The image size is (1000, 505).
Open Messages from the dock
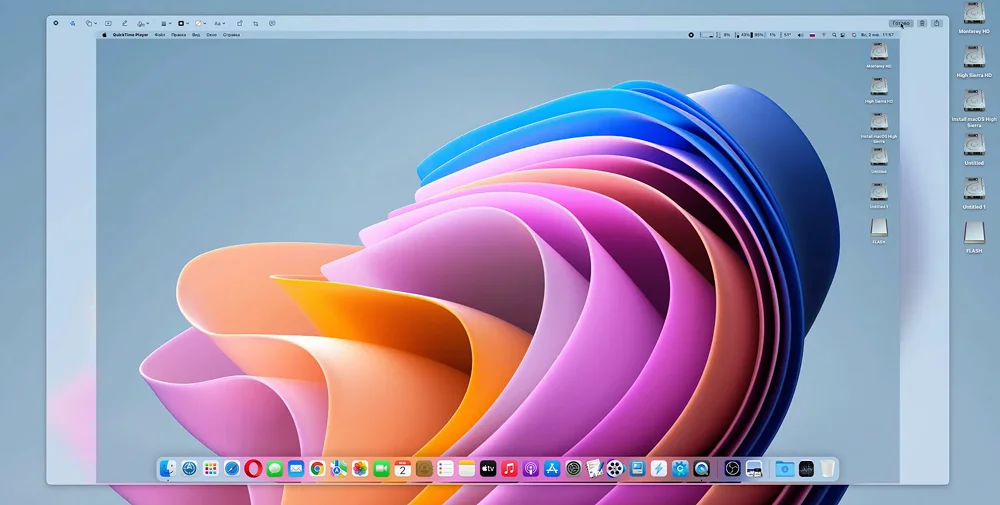click(x=275, y=469)
